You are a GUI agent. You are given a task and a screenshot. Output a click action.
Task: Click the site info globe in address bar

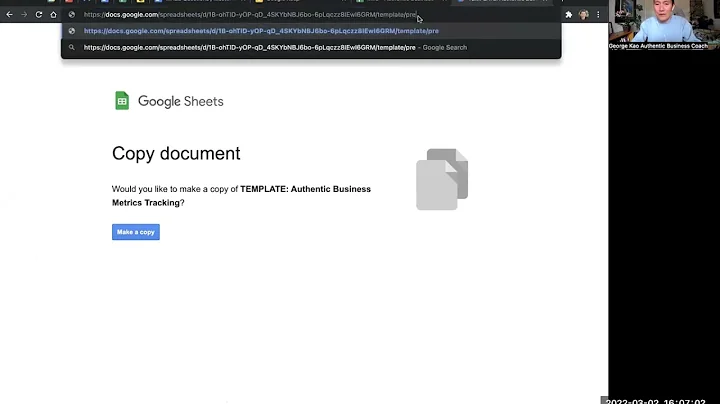point(72,15)
